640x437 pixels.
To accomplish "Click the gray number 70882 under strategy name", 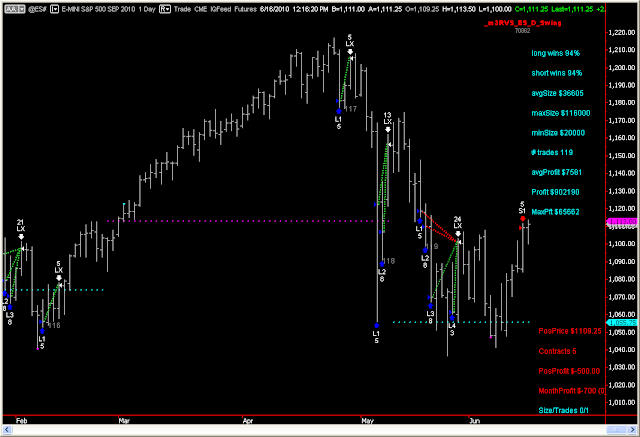I will [x=522, y=31].
